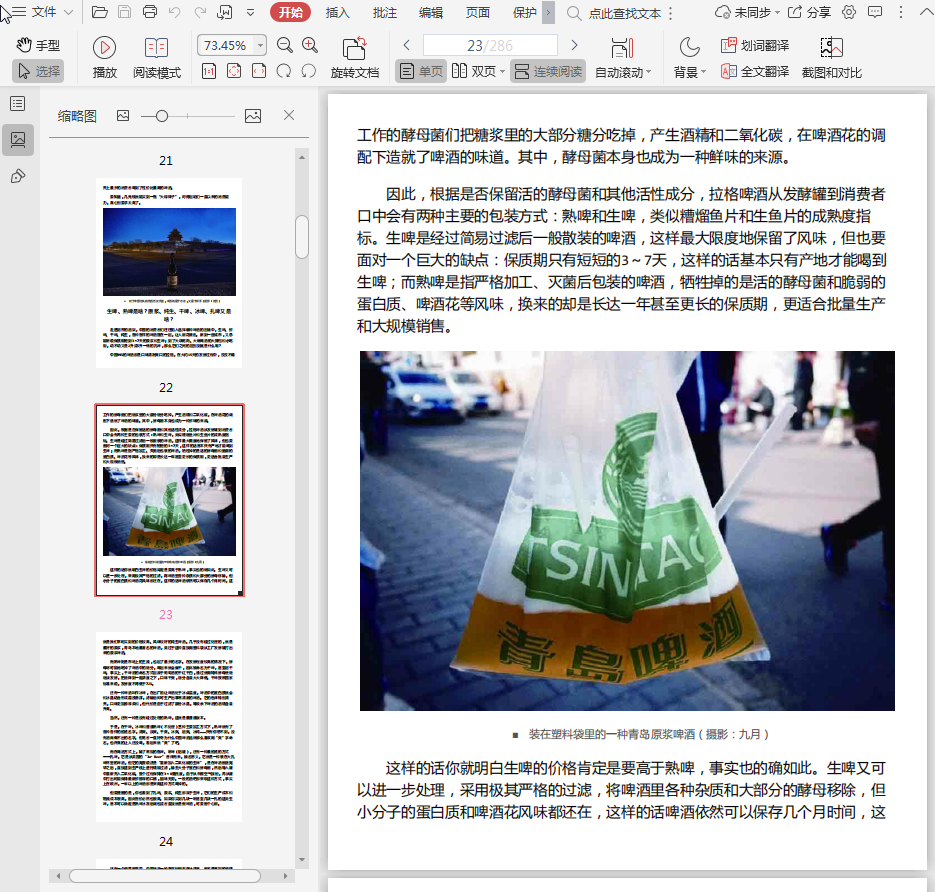Screen dimensions: 935x892
Task: Open the 保护 tab
Action: (525, 13)
